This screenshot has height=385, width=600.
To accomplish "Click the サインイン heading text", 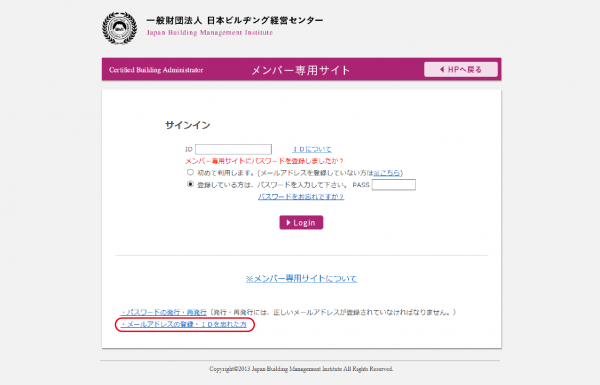I will coord(188,125).
